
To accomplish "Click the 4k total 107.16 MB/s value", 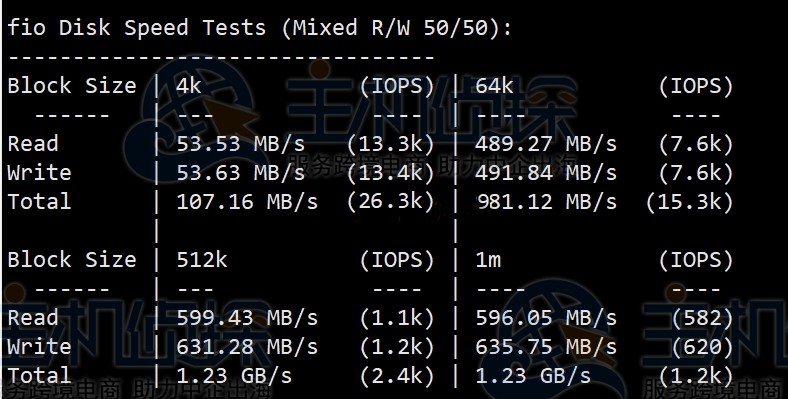I will point(247,202).
